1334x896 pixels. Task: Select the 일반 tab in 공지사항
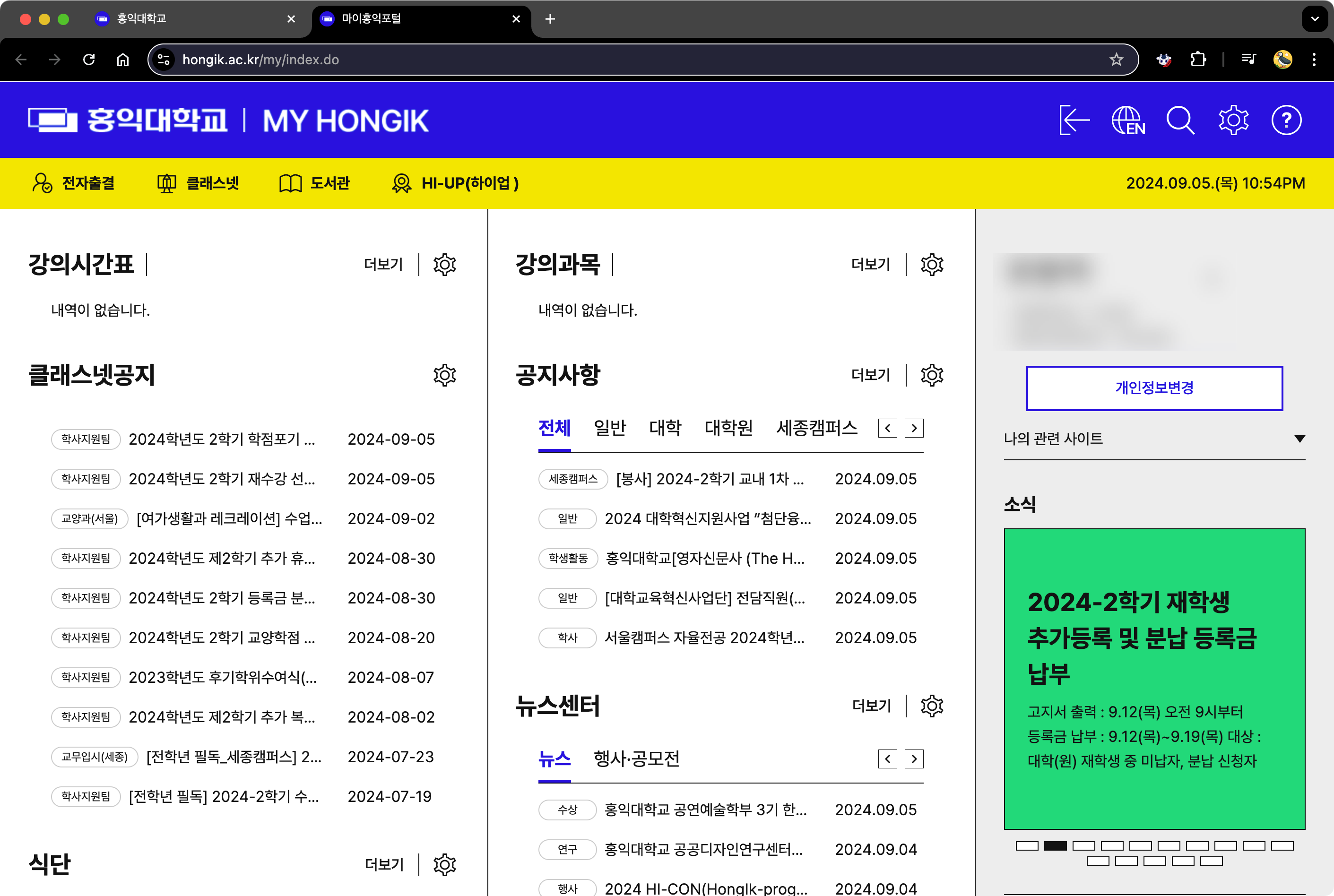610,428
